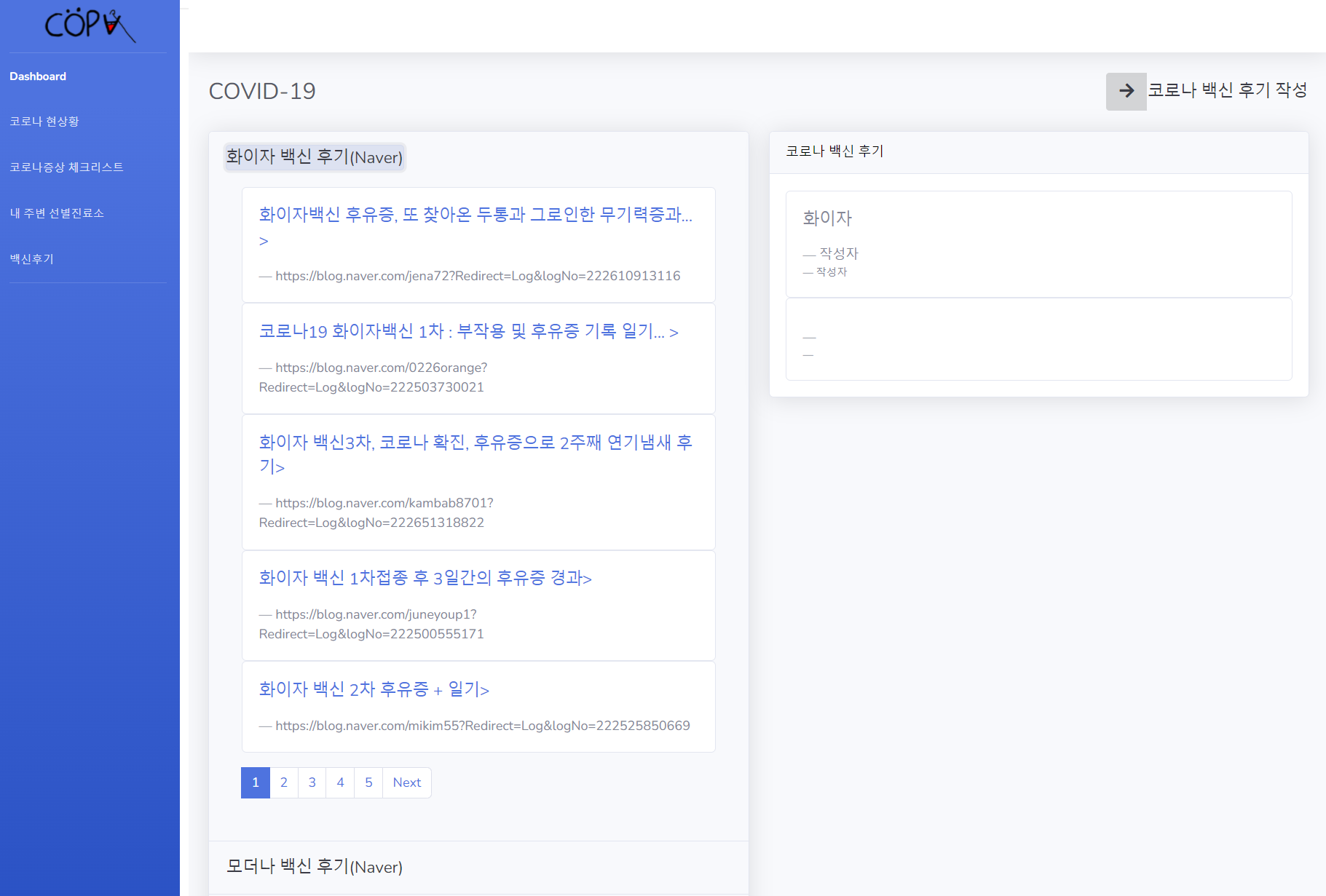Click the juneyoup1 blog URL text

click(371, 625)
